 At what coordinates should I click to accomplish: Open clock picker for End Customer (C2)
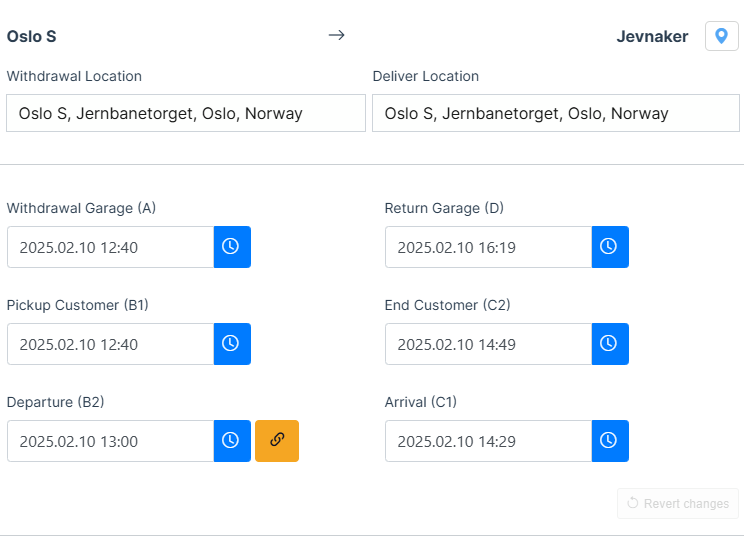(609, 344)
